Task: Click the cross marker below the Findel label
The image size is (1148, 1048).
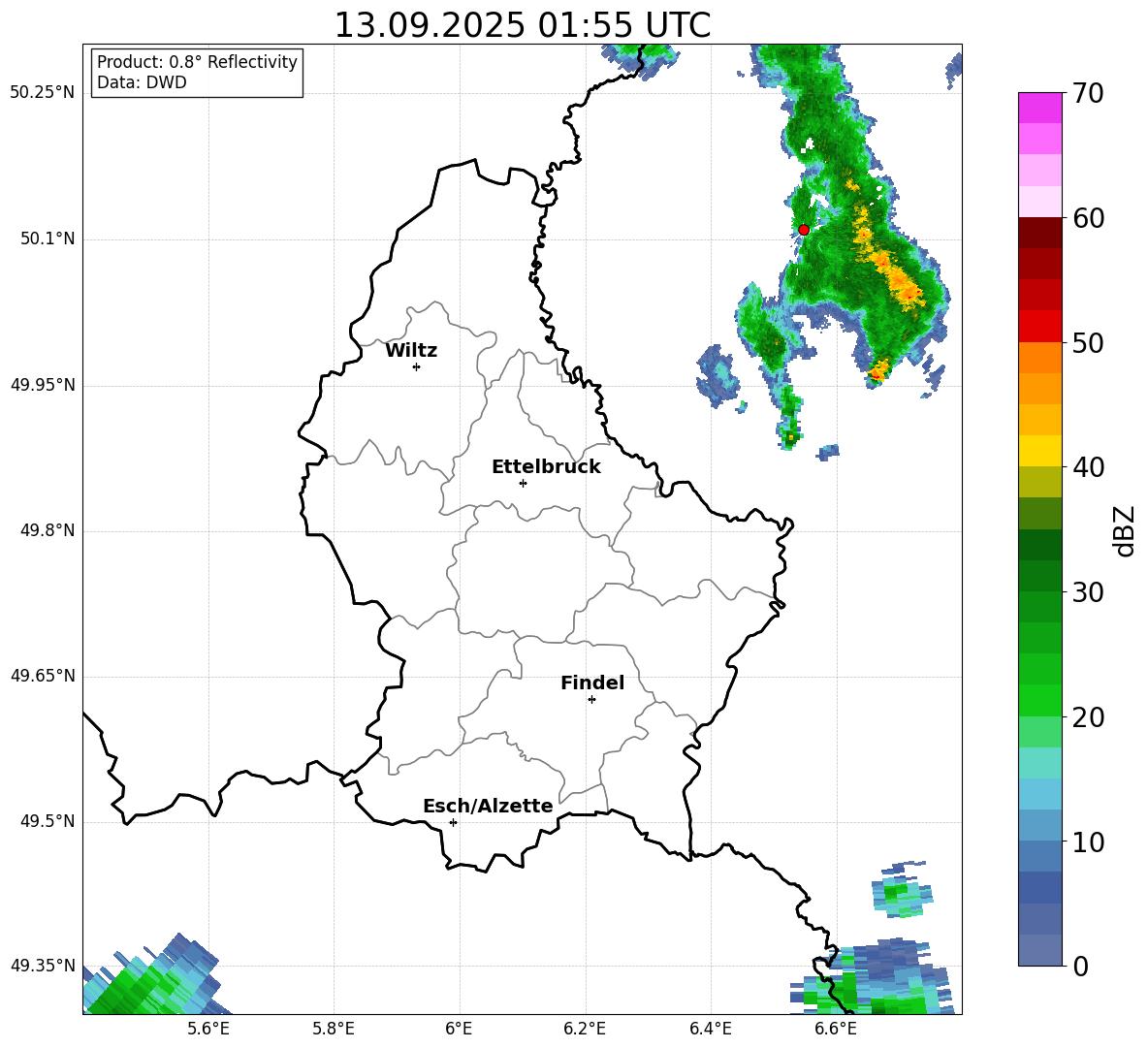Action: pyautogui.click(x=591, y=700)
